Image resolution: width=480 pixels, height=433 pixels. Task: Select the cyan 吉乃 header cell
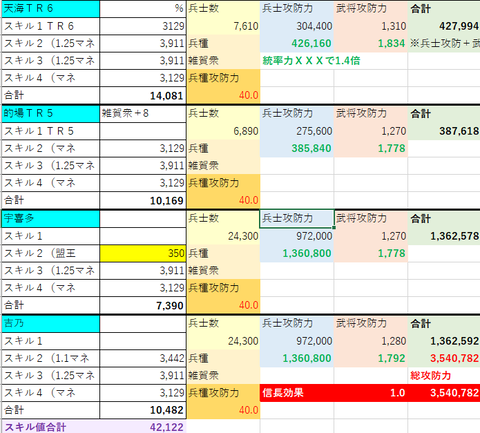click(x=51, y=324)
